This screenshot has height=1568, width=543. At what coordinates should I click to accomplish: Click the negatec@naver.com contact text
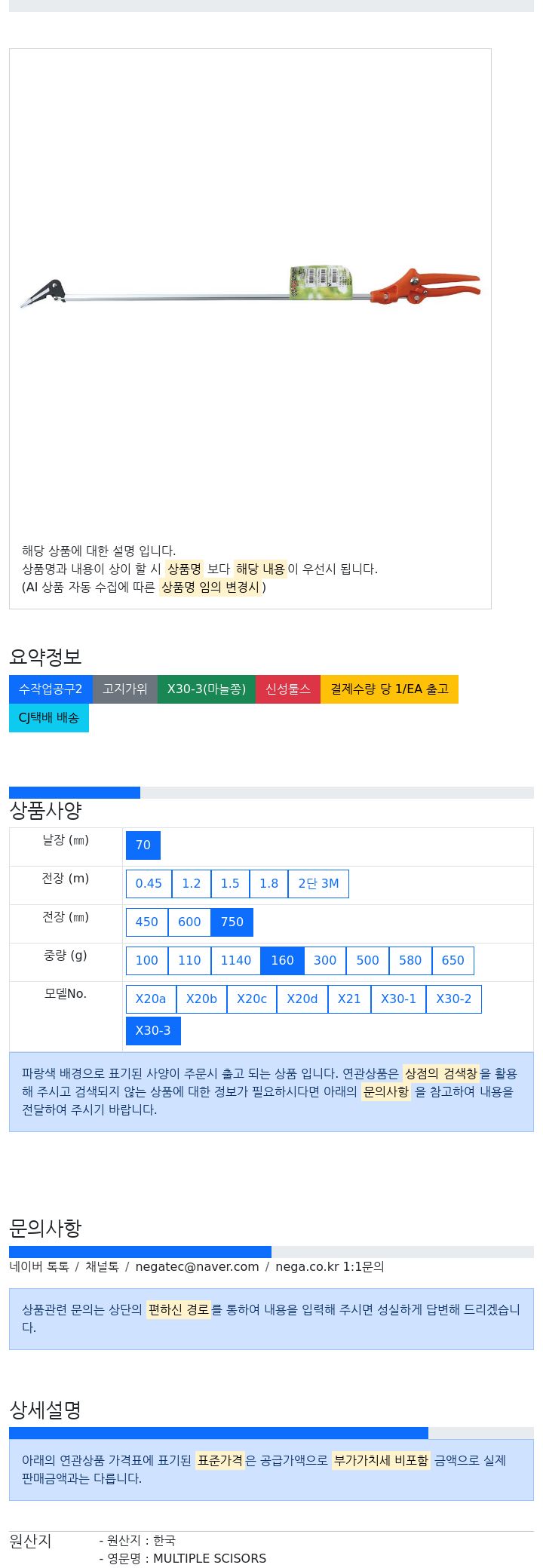[x=197, y=1267]
